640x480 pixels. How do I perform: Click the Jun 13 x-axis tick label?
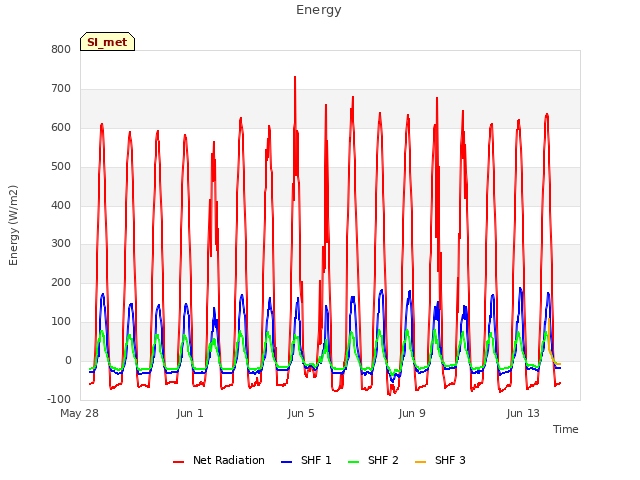click(x=523, y=413)
